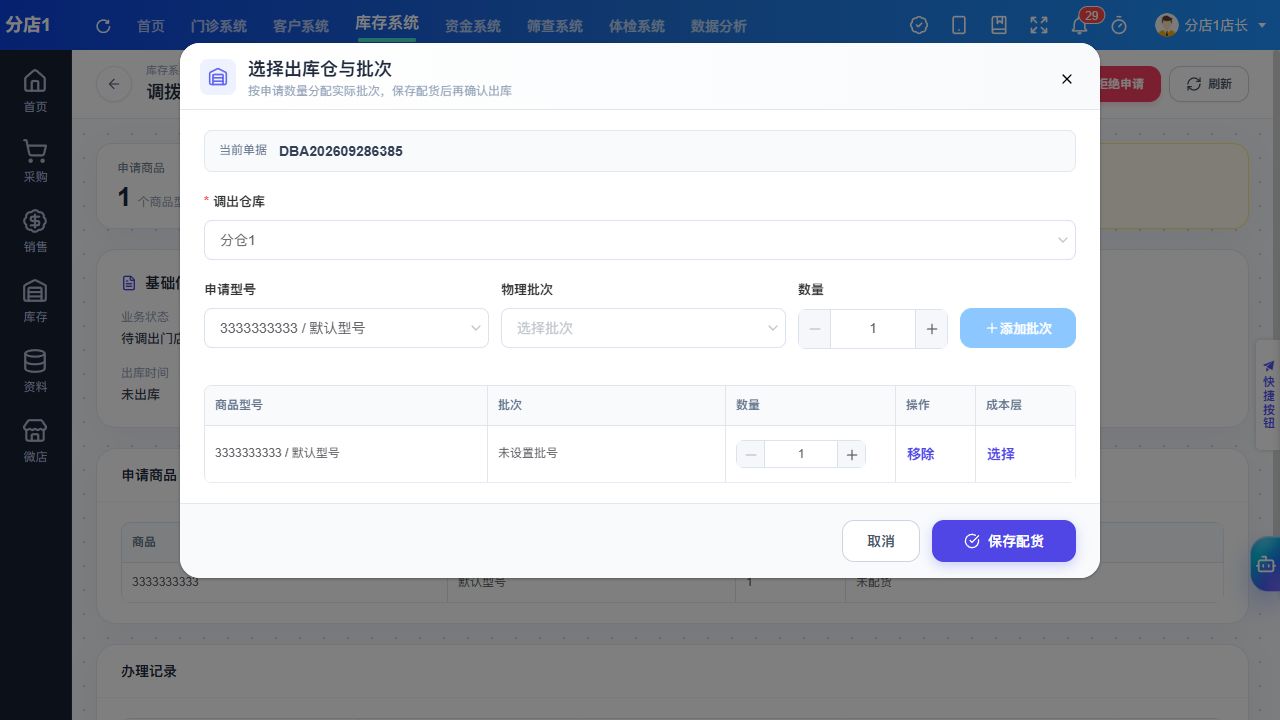The width and height of the screenshot is (1280, 720).
Task: Close the 选择出库仓与批次 dialog
Action: (x=1067, y=79)
